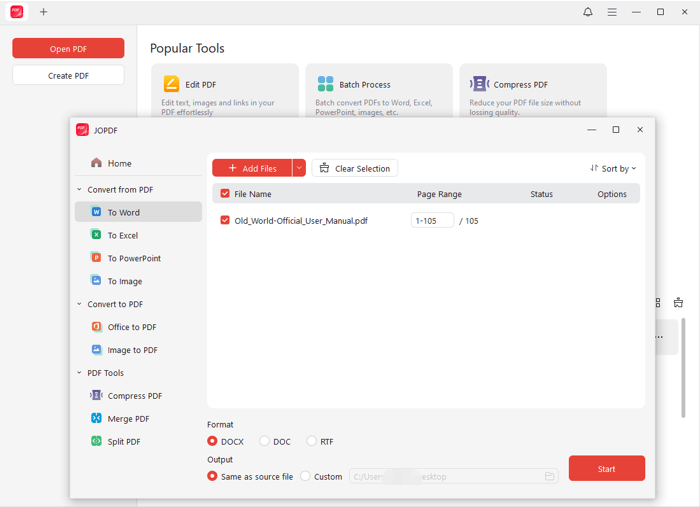Collapse the PDF Tools section
The image size is (700, 507).
click(x=79, y=373)
